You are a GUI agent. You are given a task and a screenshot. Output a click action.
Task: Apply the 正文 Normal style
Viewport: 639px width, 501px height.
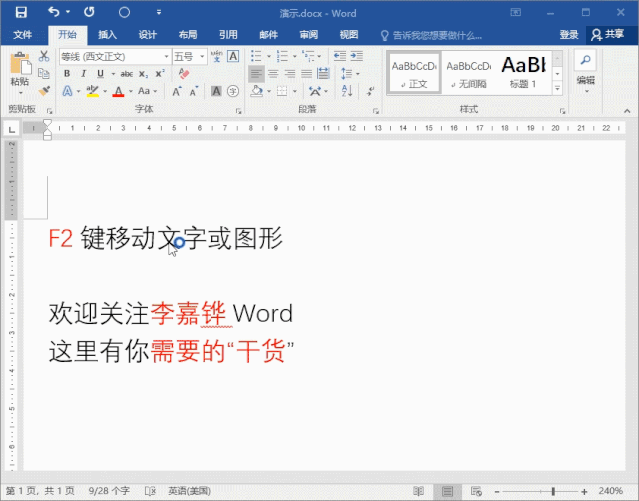click(x=414, y=73)
